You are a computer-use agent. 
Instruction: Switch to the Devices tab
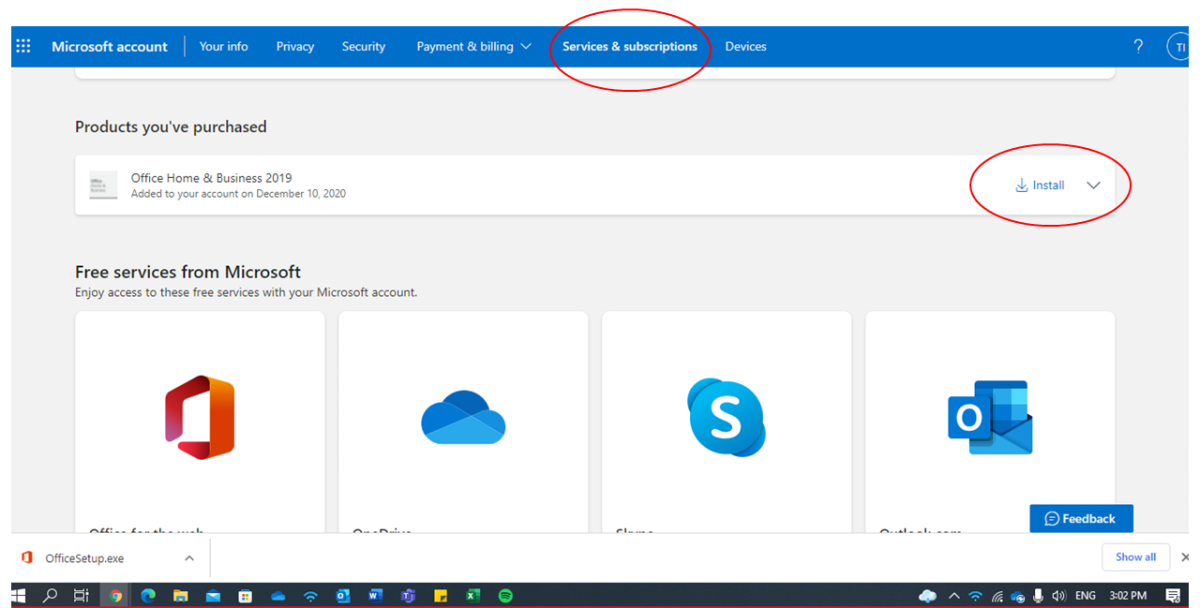tap(745, 46)
